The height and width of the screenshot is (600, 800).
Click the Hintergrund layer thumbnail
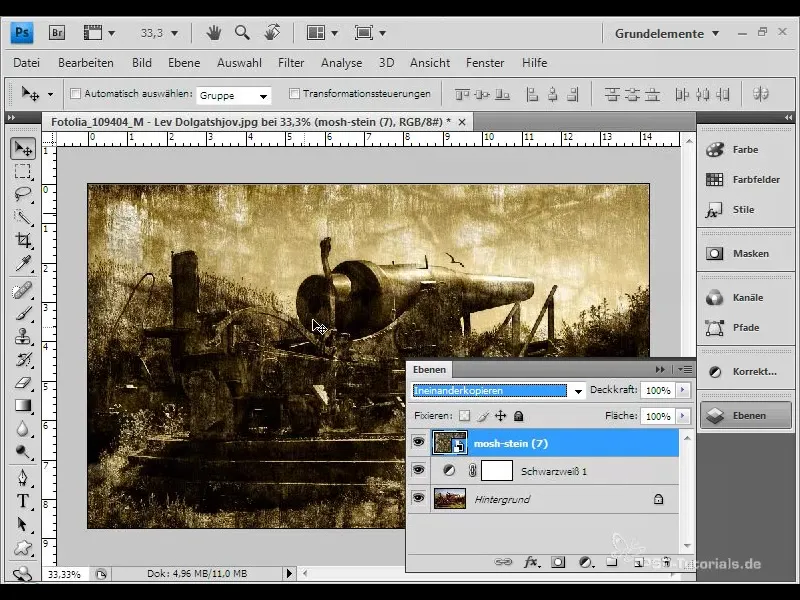tap(449, 498)
